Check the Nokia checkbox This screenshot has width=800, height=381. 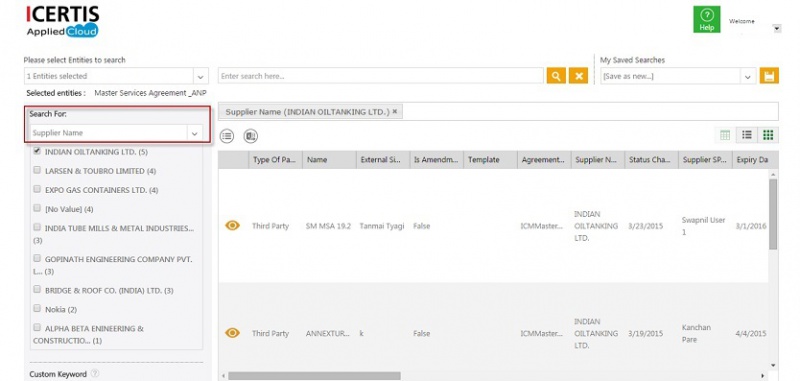coord(37,309)
